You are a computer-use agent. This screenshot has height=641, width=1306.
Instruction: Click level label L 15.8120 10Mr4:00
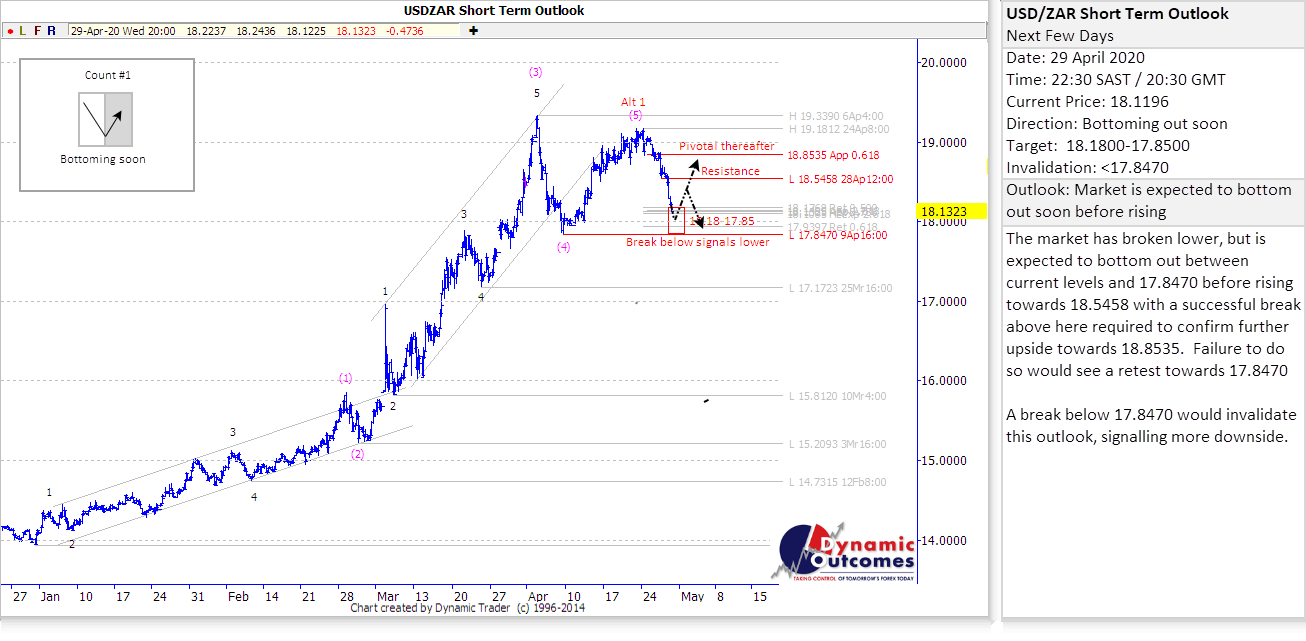click(837, 396)
